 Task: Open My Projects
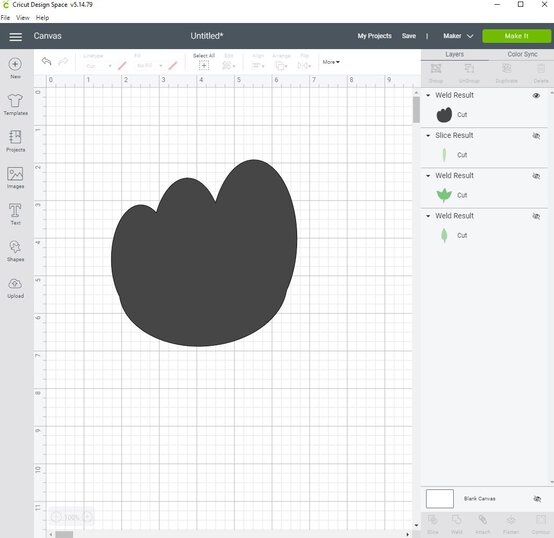(375, 36)
